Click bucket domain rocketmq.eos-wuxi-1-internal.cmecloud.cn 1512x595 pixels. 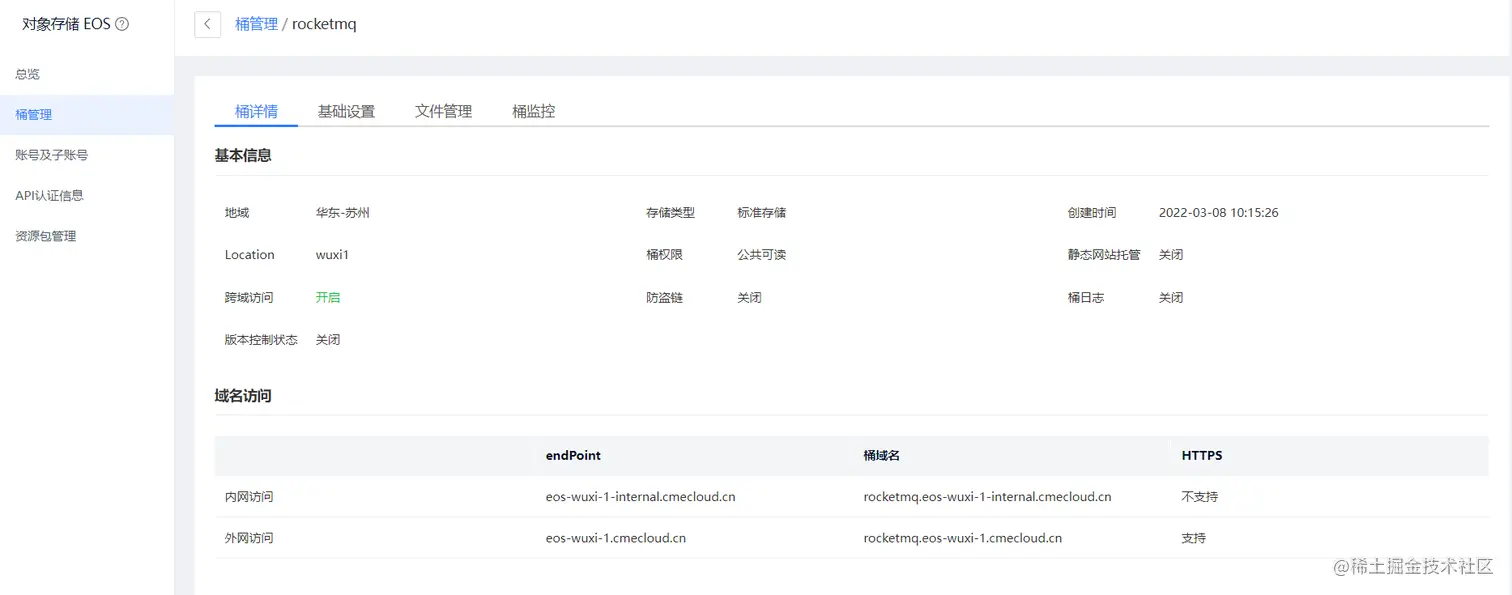(987, 496)
